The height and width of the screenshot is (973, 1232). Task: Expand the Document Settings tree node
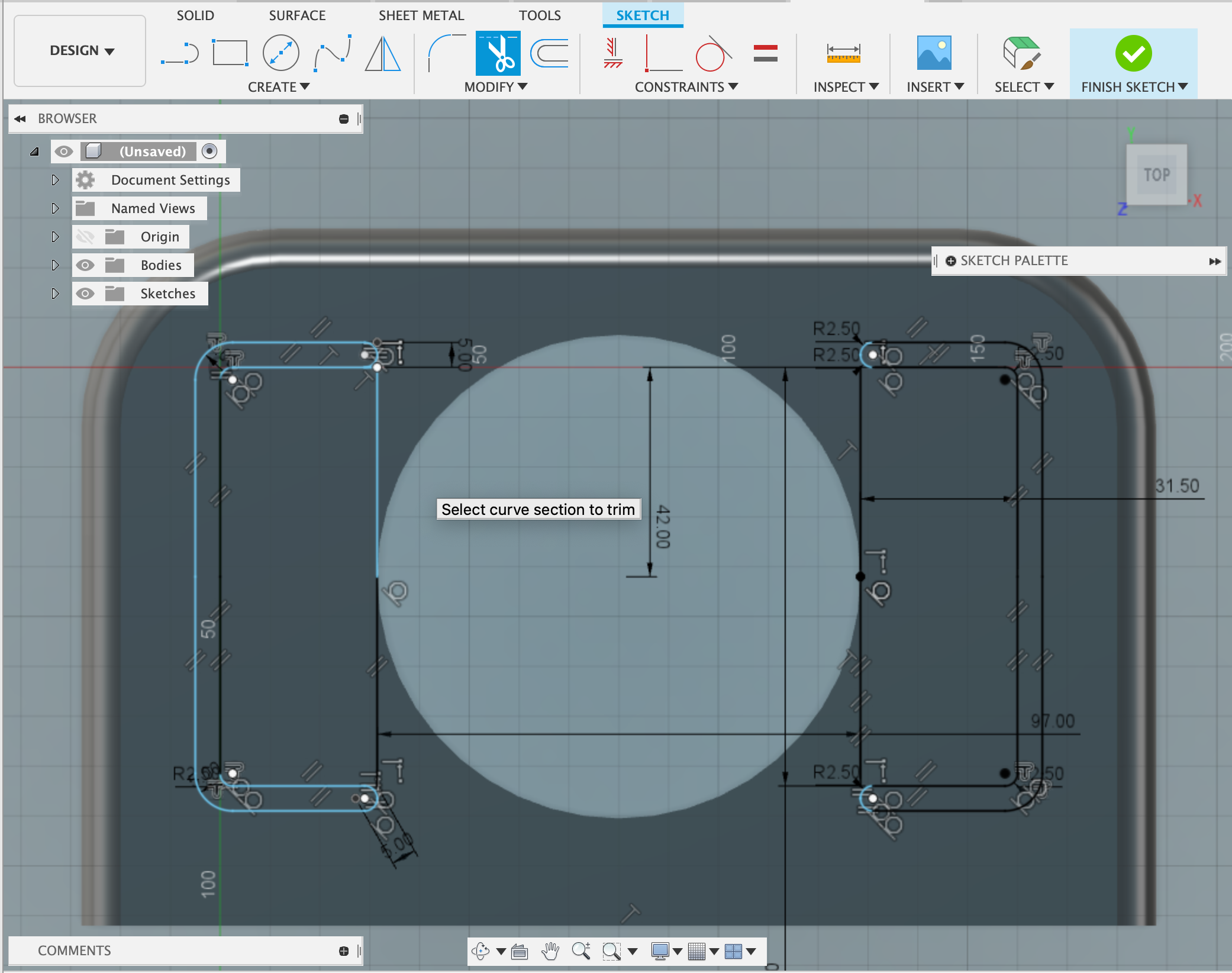[x=55, y=180]
